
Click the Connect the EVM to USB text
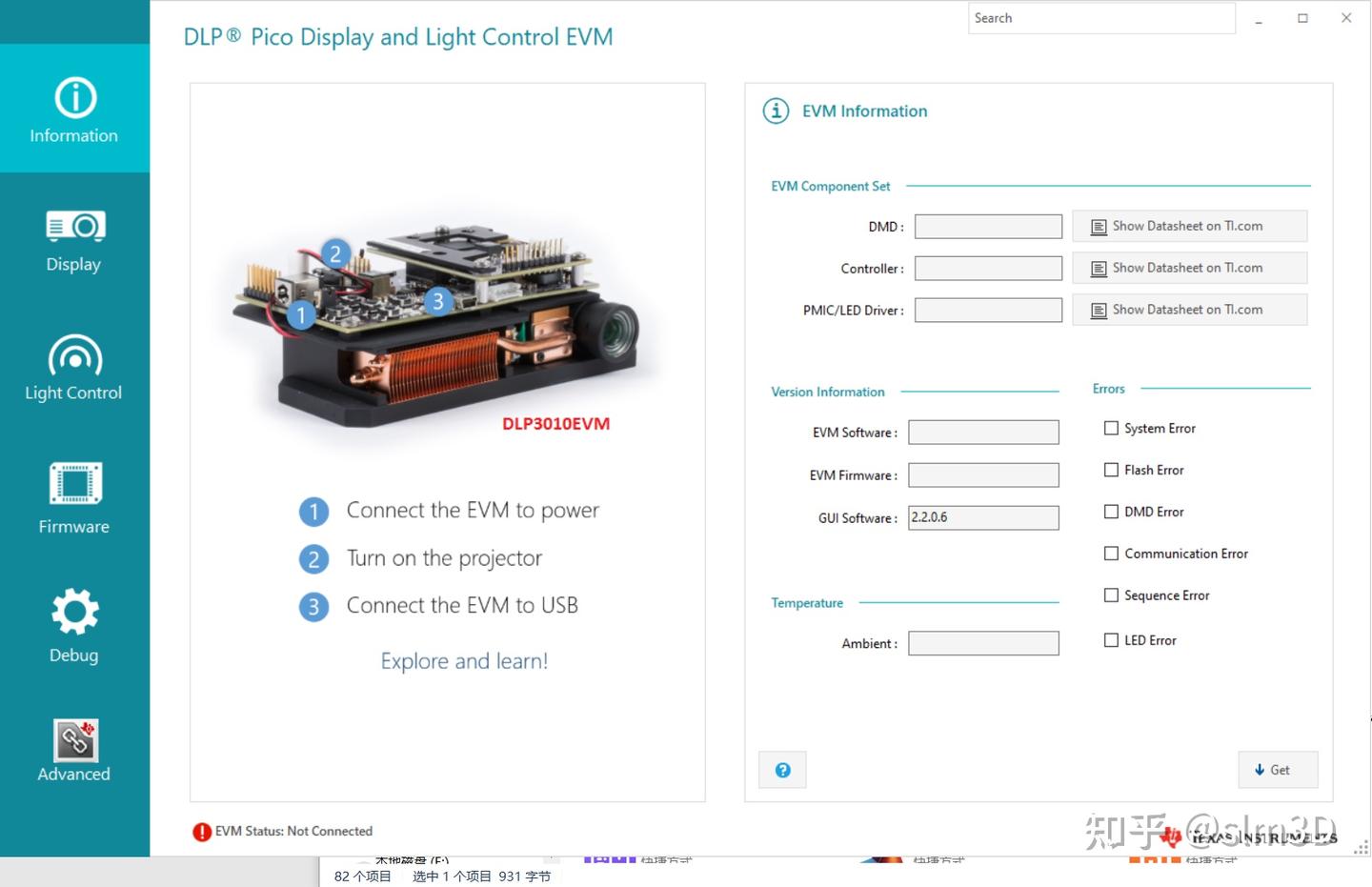pyautogui.click(x=462, y=606)
